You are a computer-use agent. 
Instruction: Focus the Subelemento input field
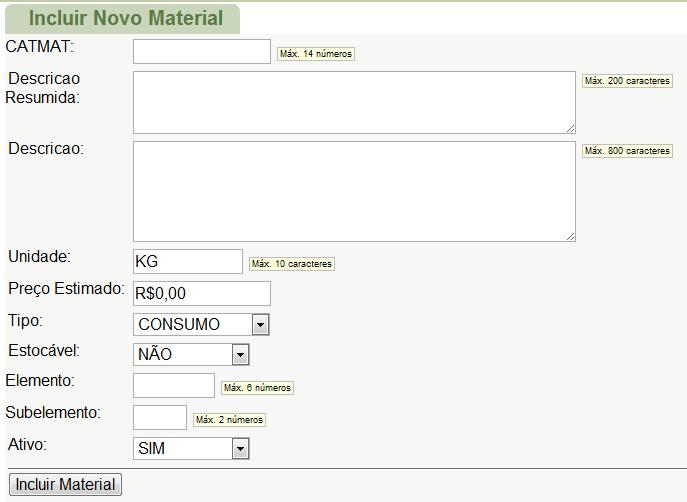(159, 418)
